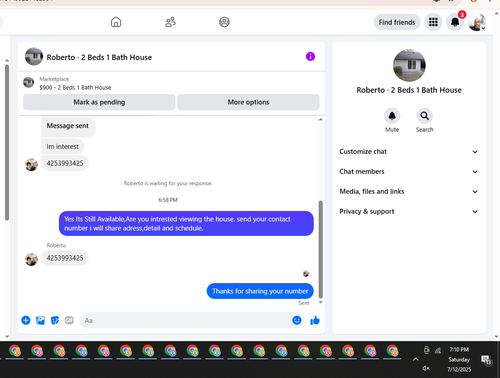Image resolution: width=500 pixels, height=378 pixels.
Task: Click the purple conversation info icon
Action: [x=310, y=56]
